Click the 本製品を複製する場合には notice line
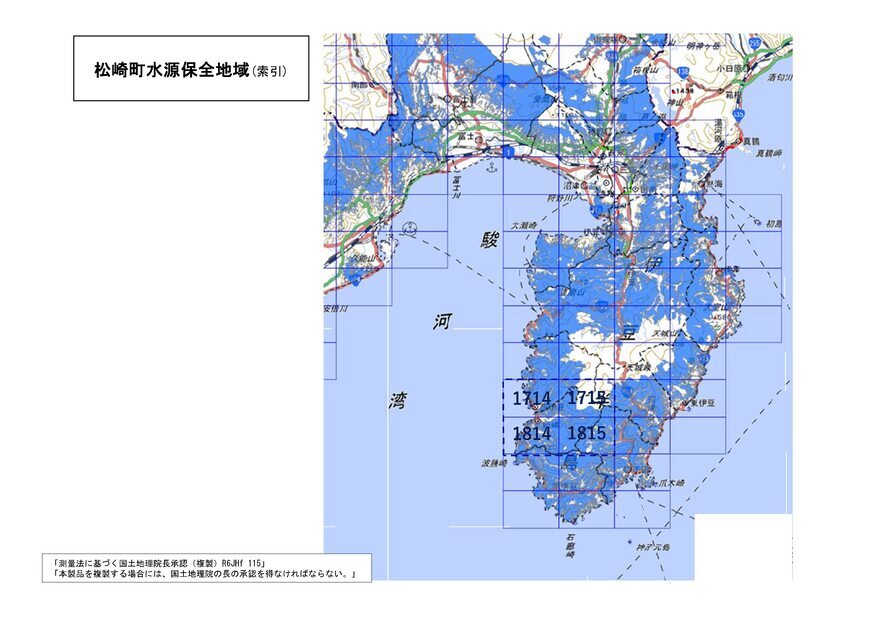877x620 pixels. pos(205,574)
